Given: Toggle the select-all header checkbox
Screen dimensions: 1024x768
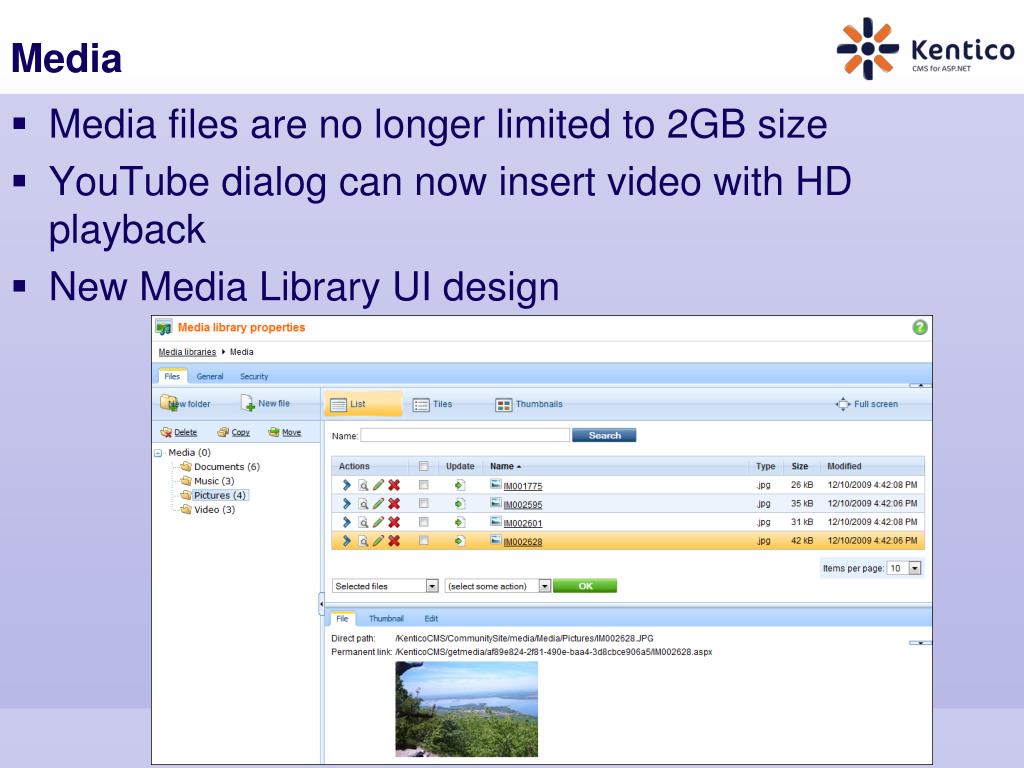Looking at the screenshot, I should (424, 466).
